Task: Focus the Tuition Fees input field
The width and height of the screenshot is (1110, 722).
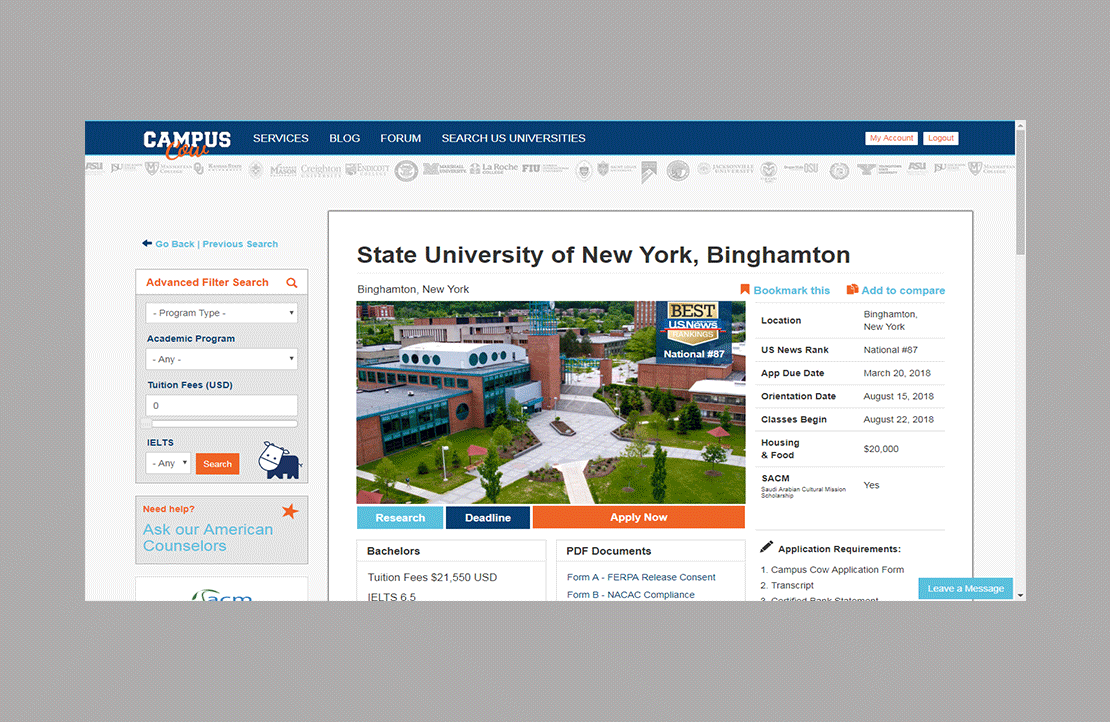Action: pyautogui.click(x=222, y=406)
